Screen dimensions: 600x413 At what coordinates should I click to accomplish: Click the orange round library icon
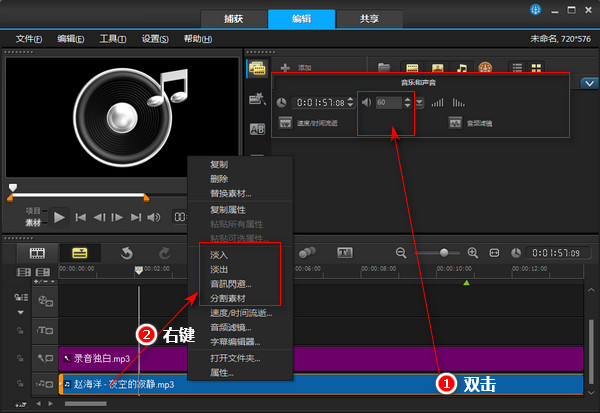click(x=485, y=68)
